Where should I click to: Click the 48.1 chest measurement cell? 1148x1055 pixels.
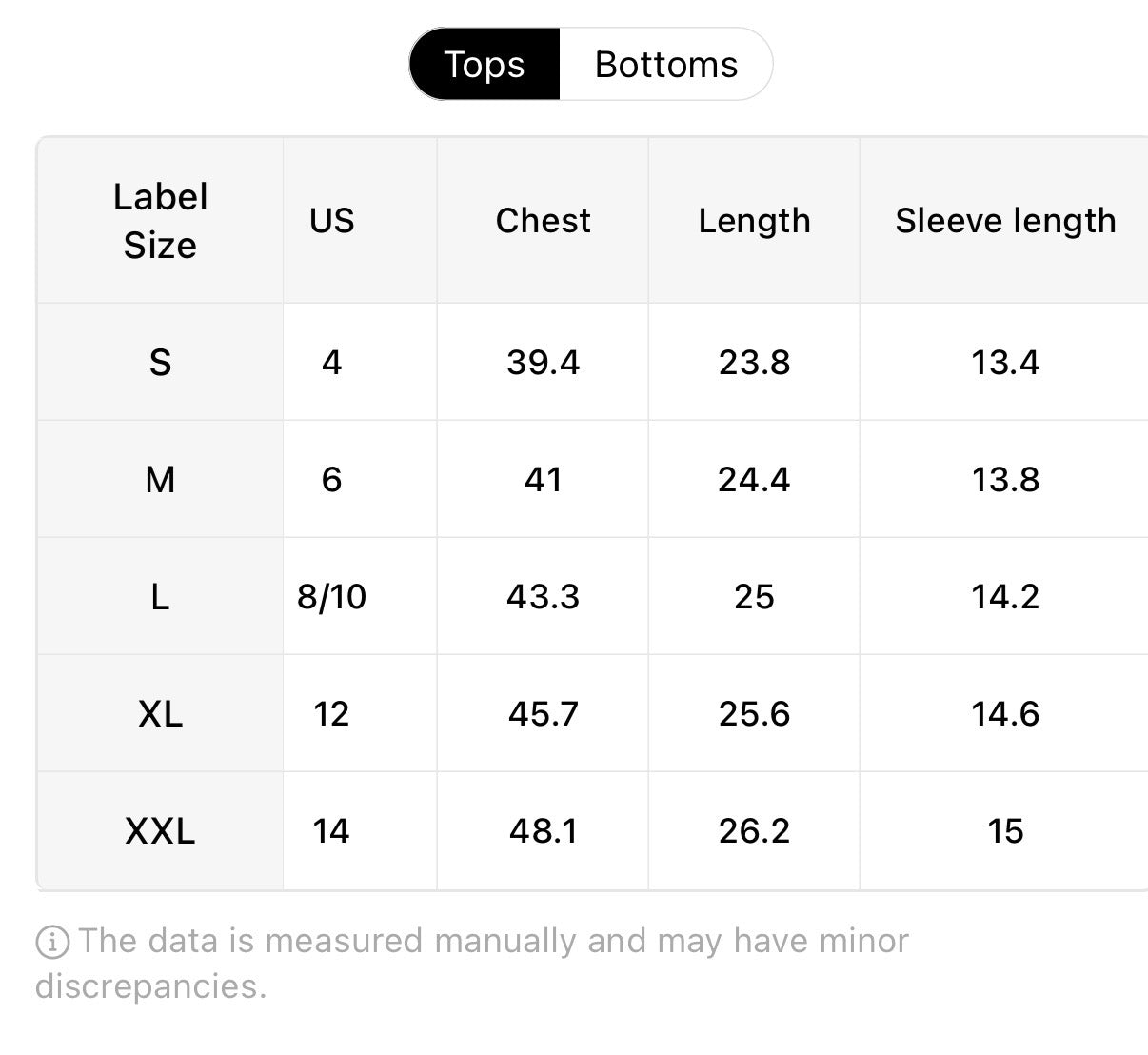543,830
